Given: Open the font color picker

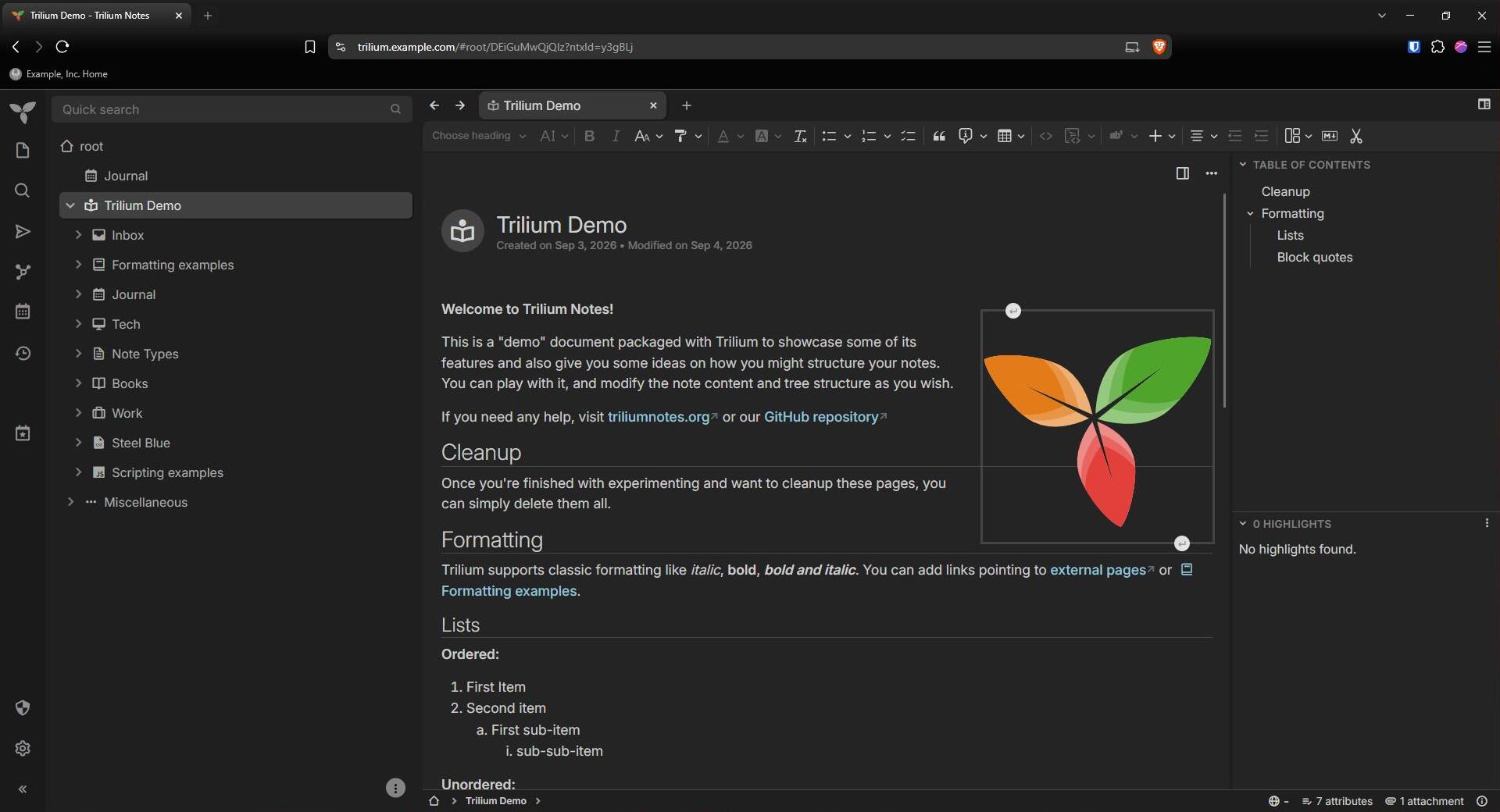Looking at the screenshot, I should (730, 136).
